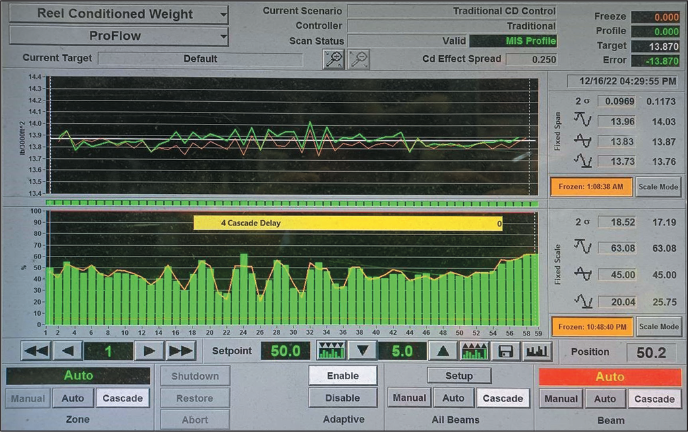Click the MIS Profile status indicator

(513, 41)
